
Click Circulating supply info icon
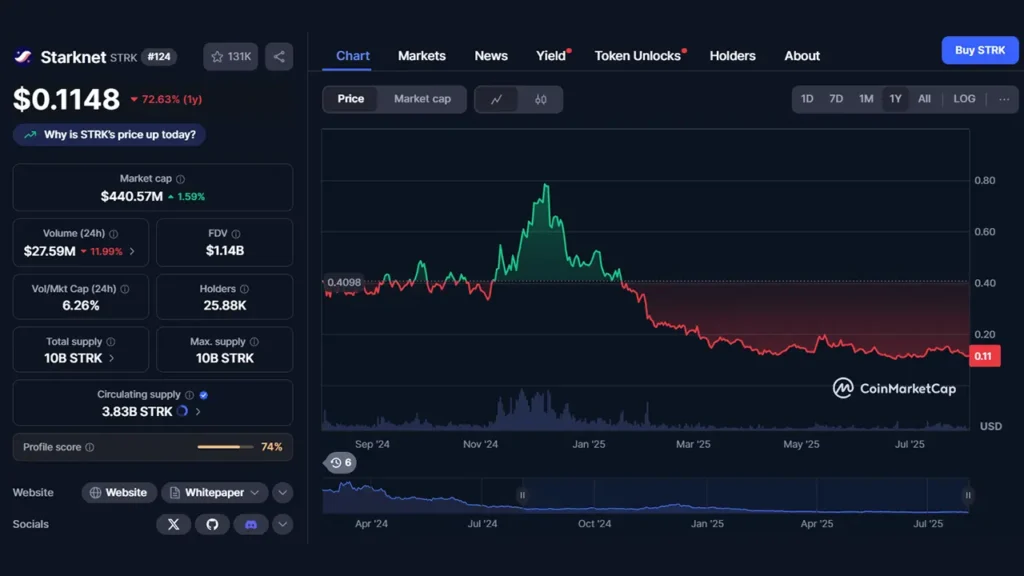click(189, 395)
